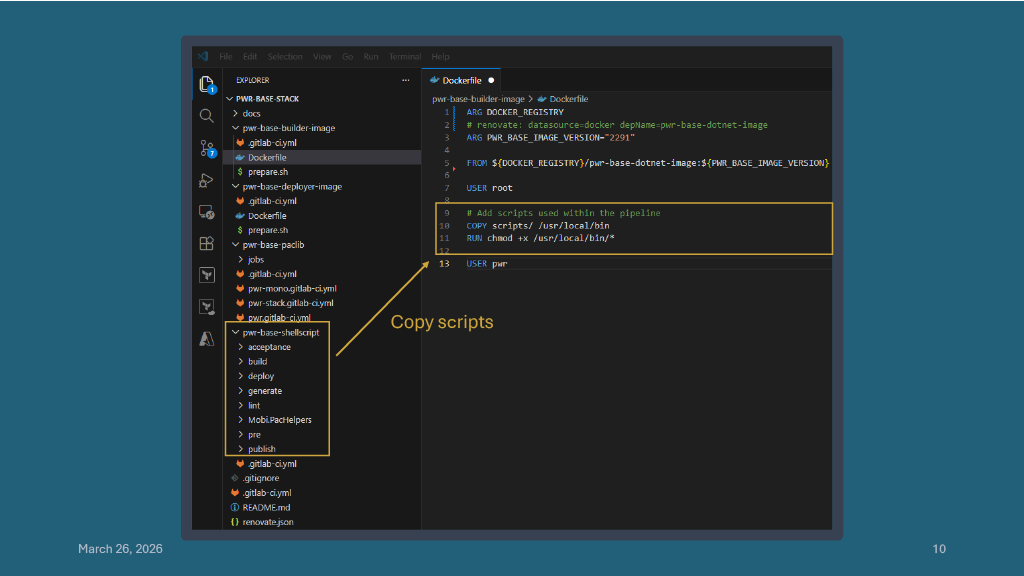Collapse the pwr-base-shellscript folder
Viewport: 1024px width, 576px height.
pyautogui.click(x=280, y=332)
